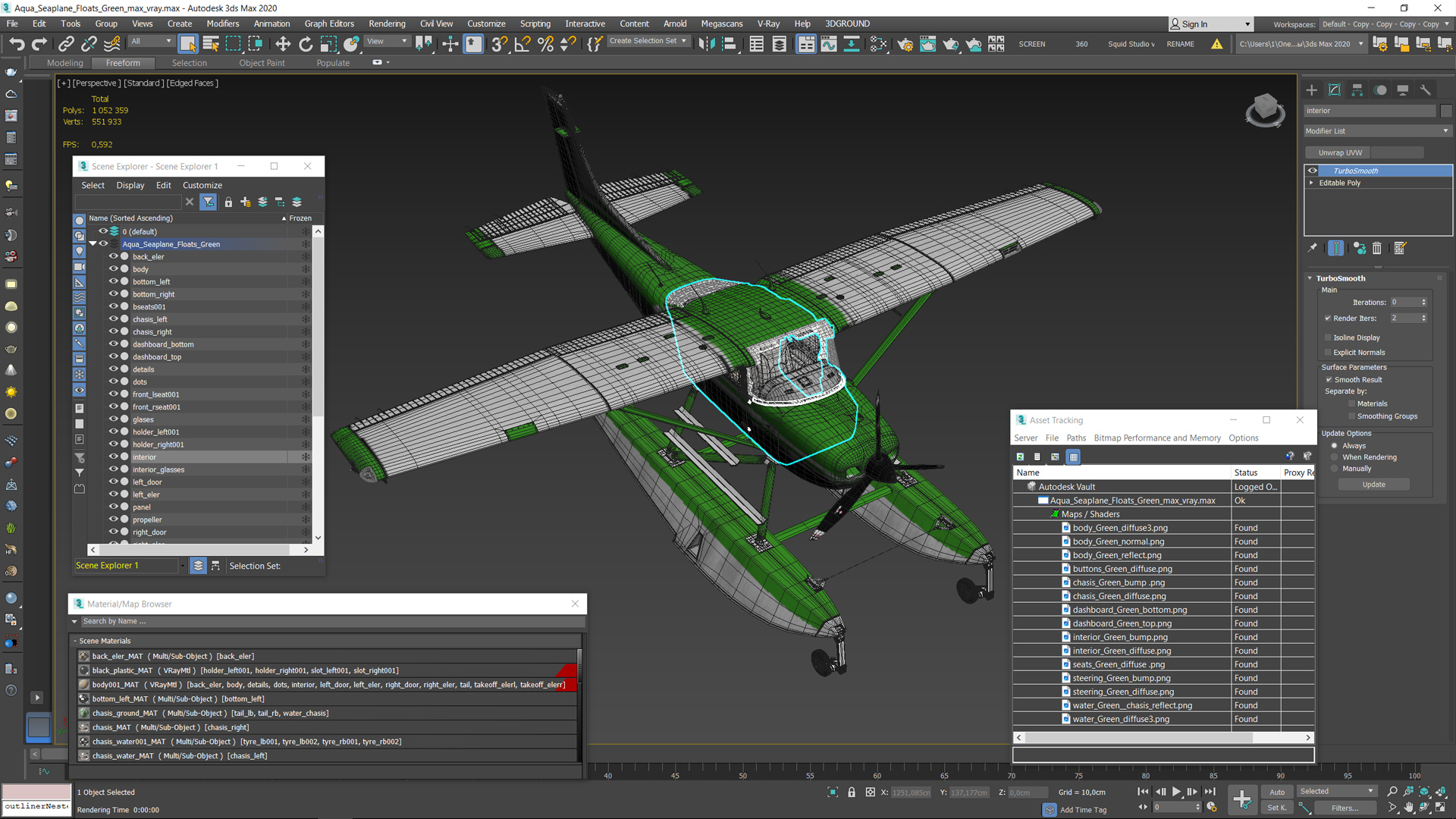This screenshot has width=1456, height=819.
Task: Toggle Angle Snap icon
Action: point(522,44)
